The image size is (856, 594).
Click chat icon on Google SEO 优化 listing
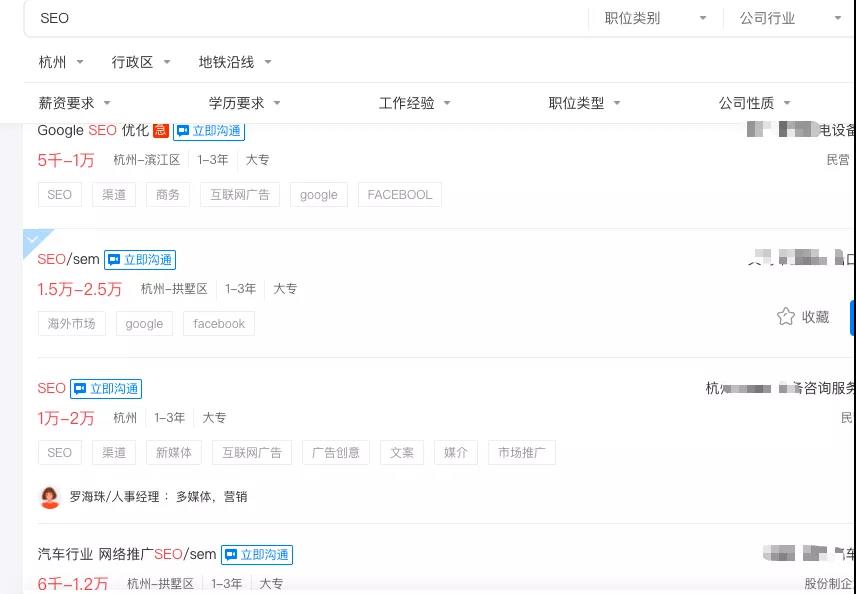183,131
